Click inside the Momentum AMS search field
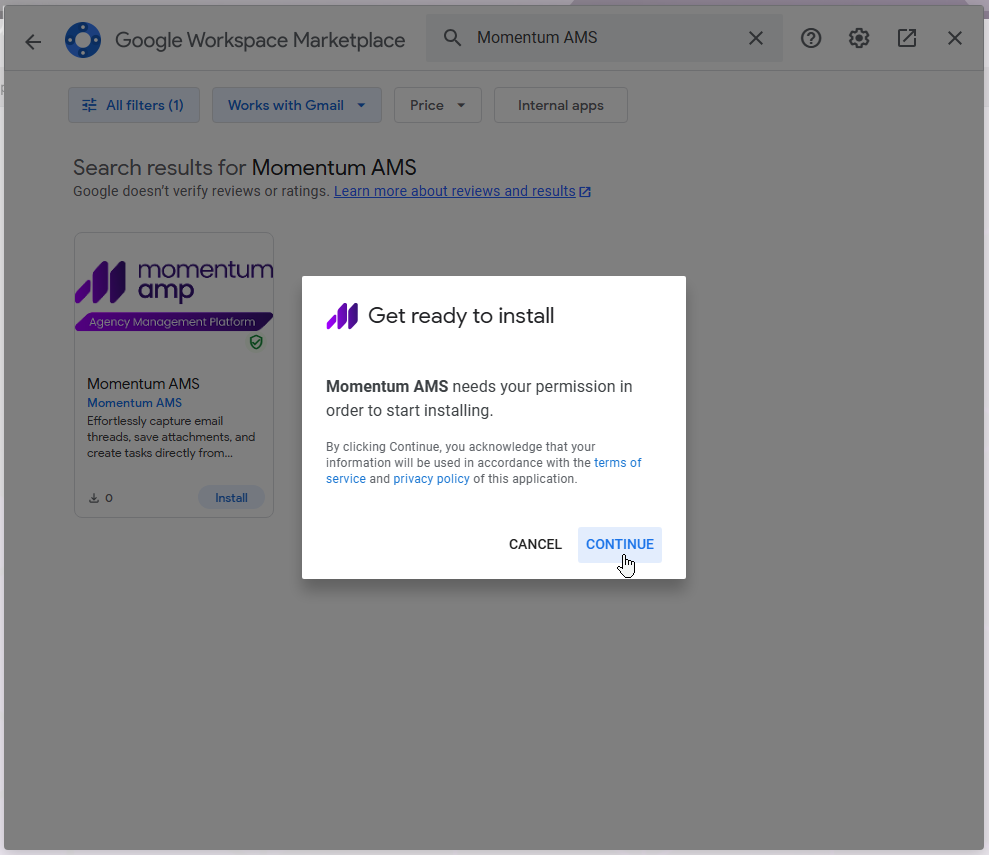This screenshot has width=989, height=855. tap(604, 38)
